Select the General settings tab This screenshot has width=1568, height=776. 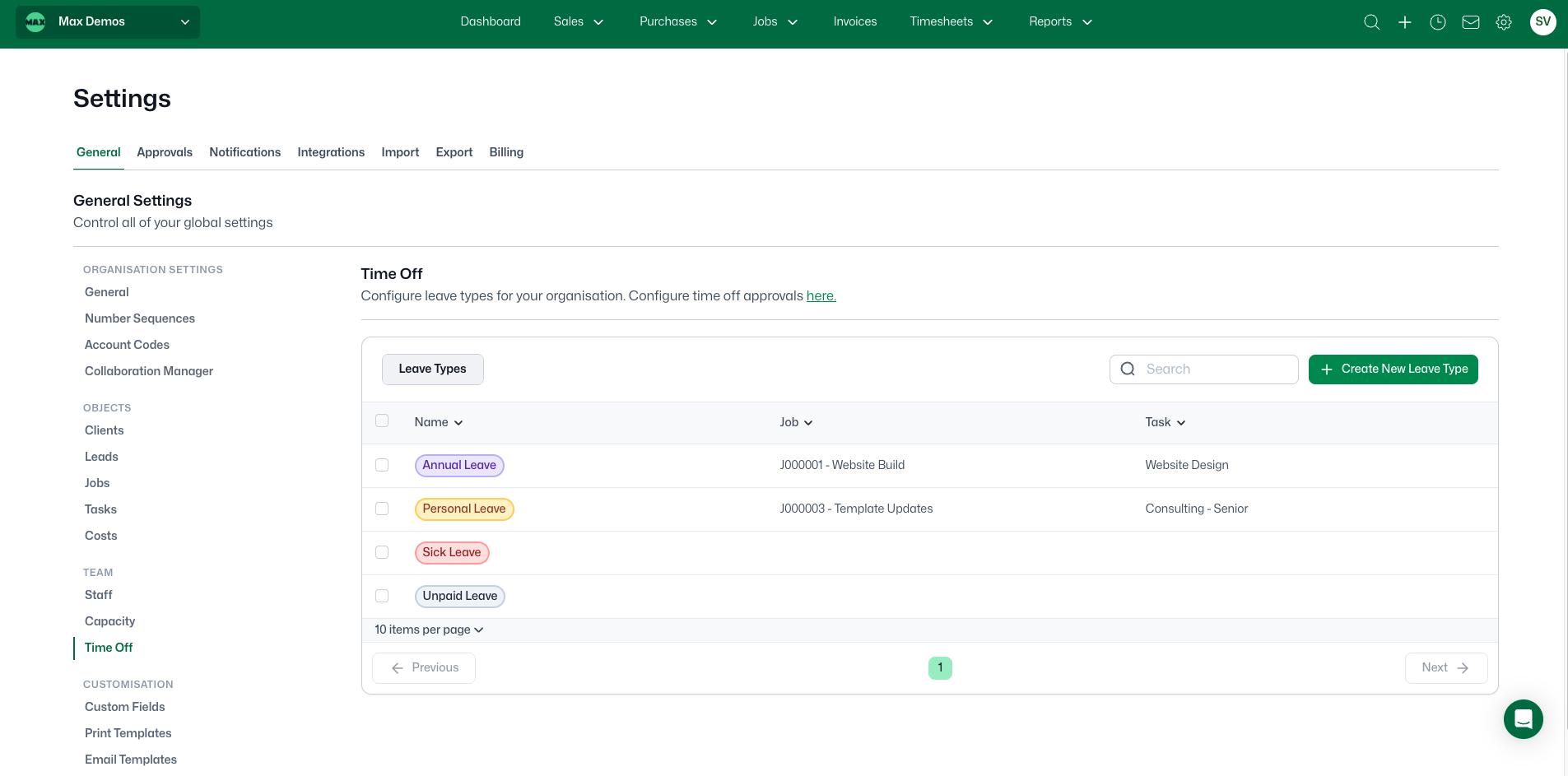point(99,152)
